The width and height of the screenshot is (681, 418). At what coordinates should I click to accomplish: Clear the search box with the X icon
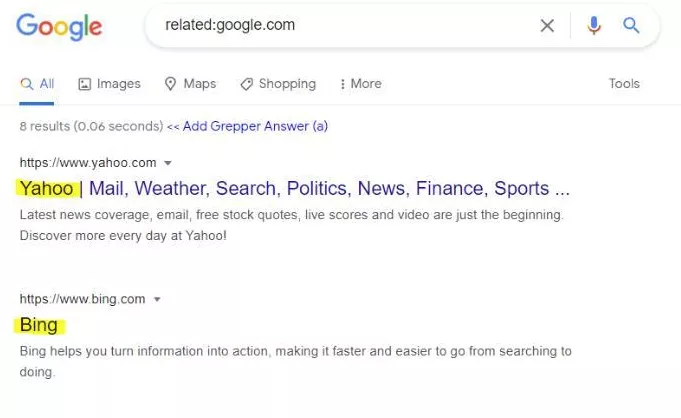[547, 26]
